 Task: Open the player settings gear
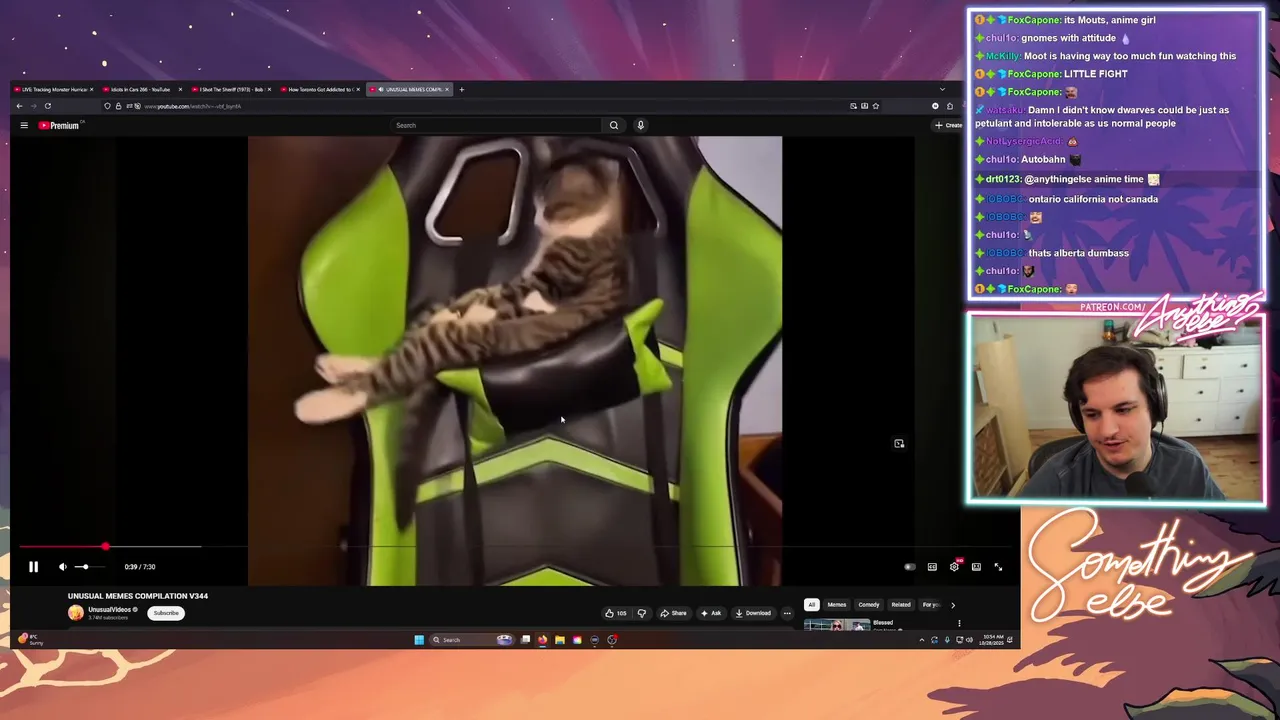point(954,567)
